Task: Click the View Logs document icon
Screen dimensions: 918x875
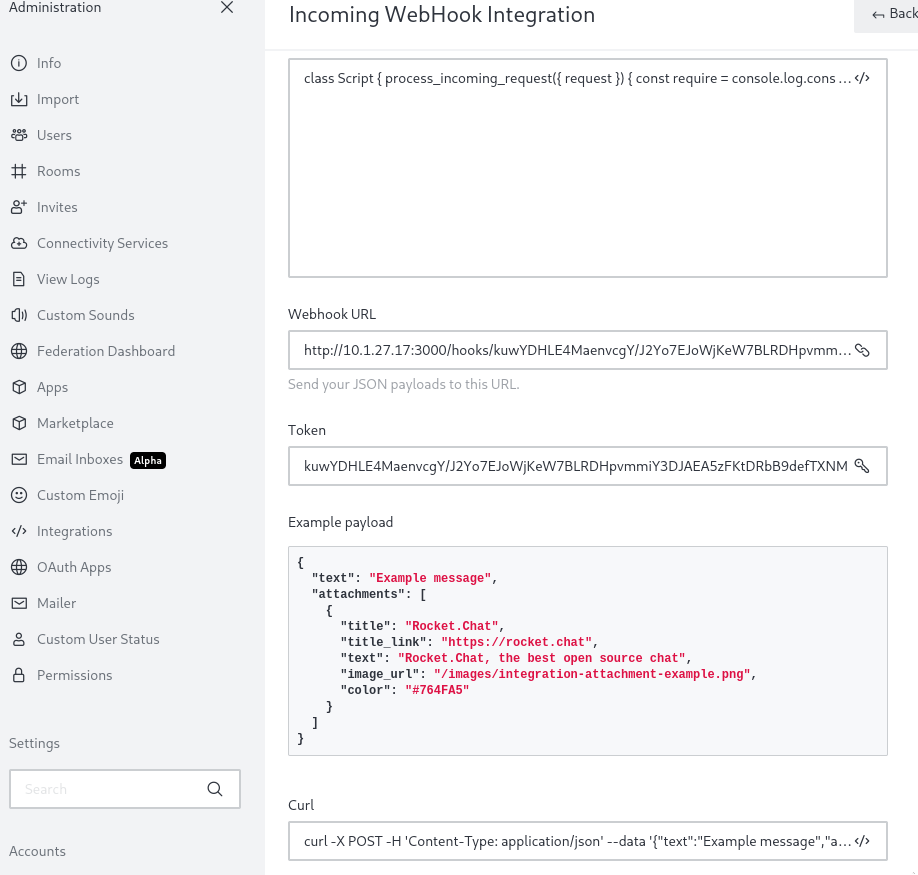Action: 19,279
